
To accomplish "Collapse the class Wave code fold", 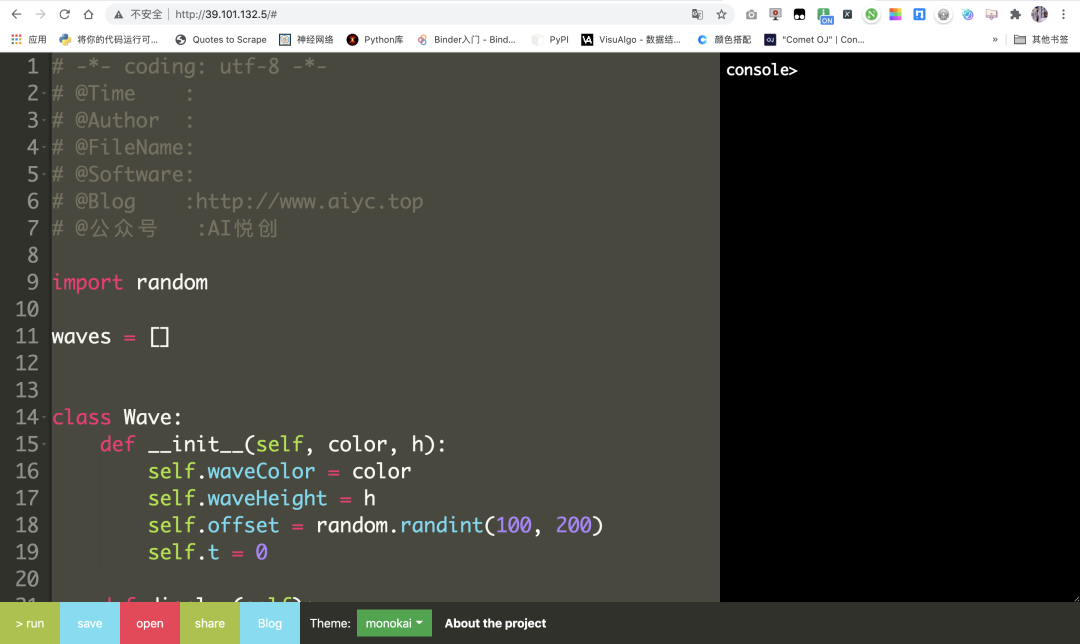I will 45,417.
